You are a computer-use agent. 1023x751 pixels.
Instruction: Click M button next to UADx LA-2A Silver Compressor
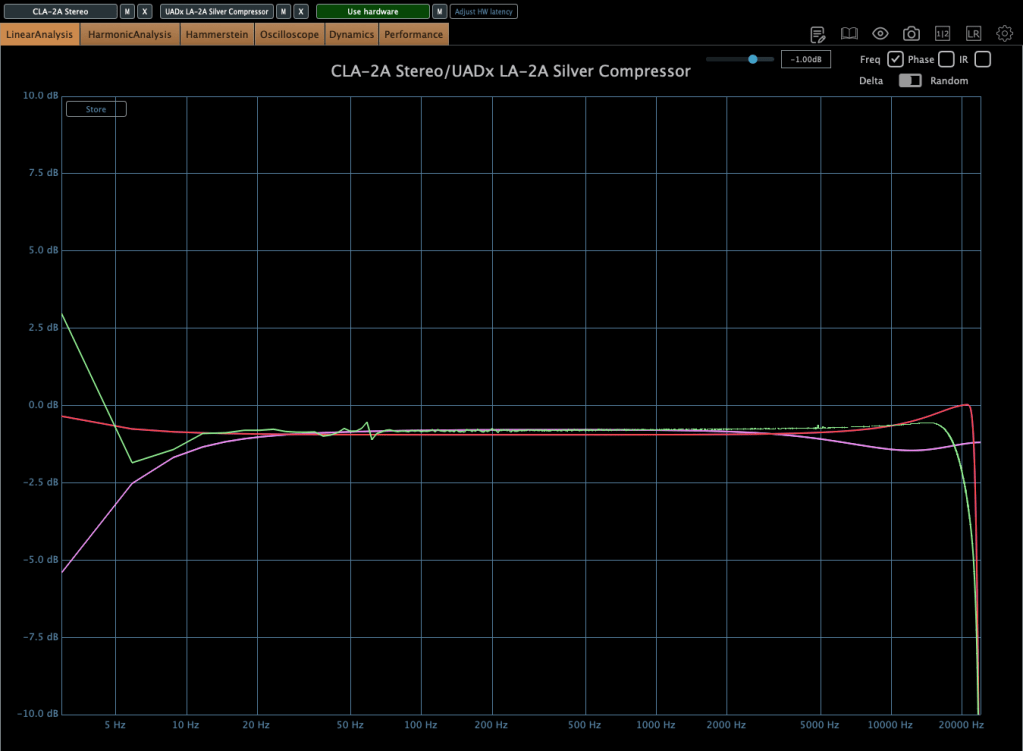point(283,12)
